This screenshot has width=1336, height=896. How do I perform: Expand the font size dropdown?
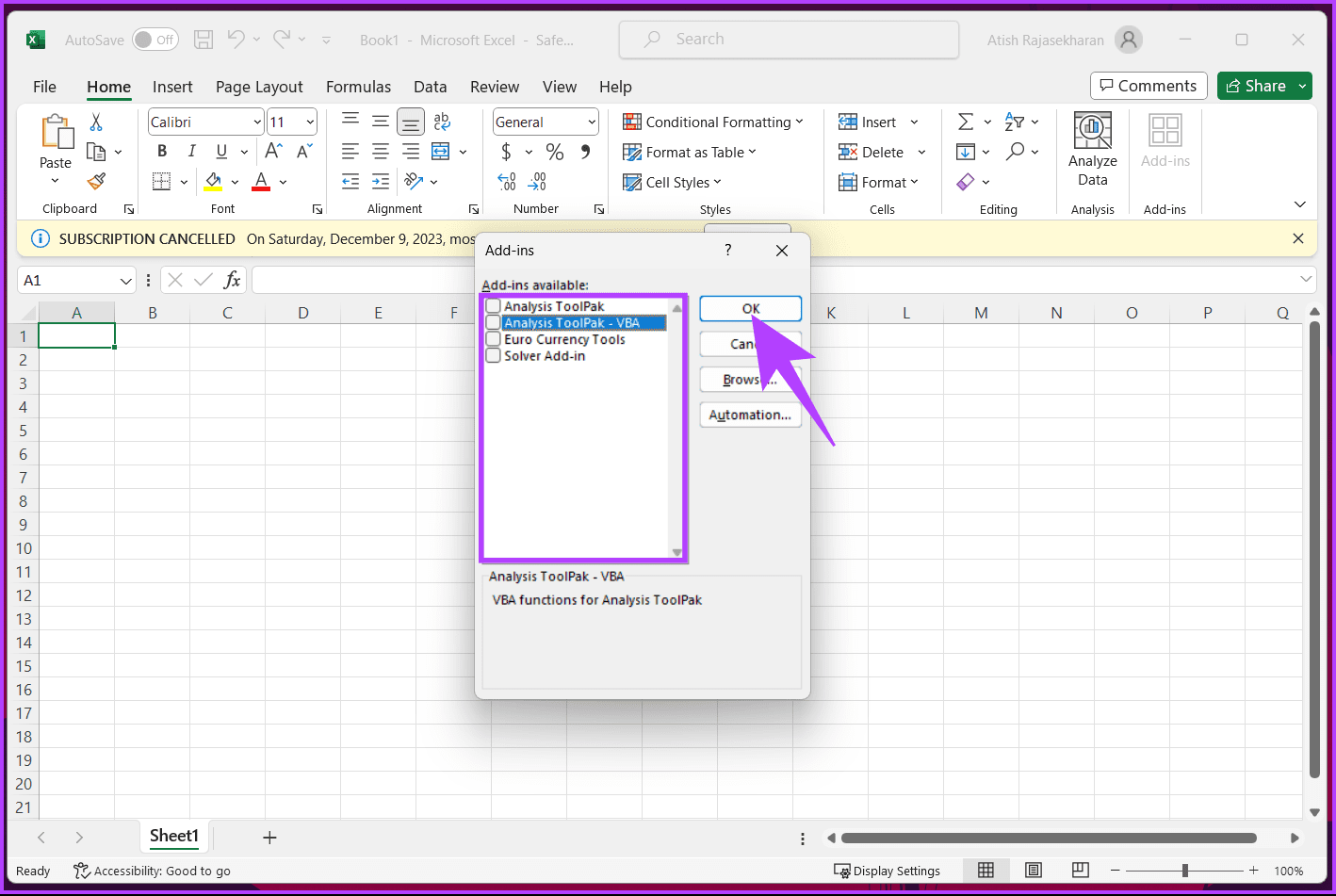pos(308,121)
